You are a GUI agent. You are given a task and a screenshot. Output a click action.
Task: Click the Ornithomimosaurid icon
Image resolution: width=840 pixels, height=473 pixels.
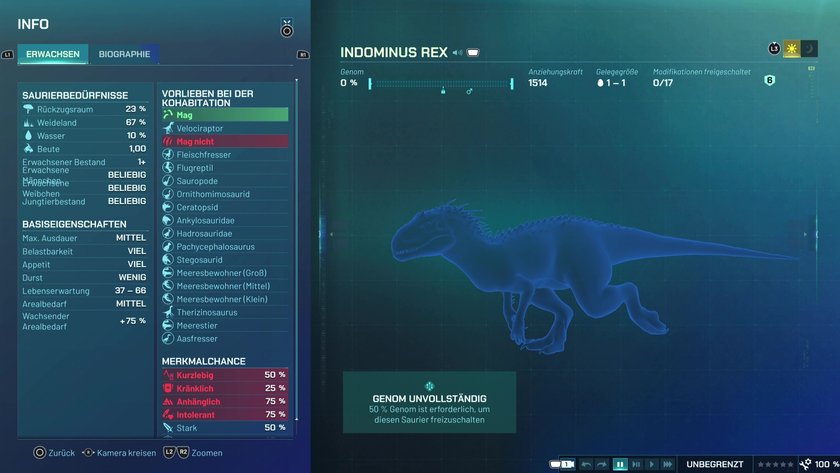point(168,194)
